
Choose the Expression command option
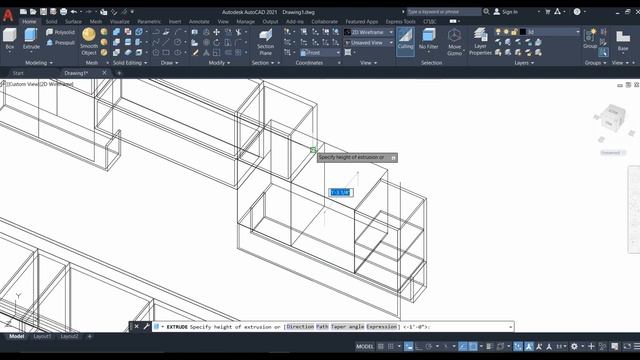pyautogui.click(x=382, y=327)
